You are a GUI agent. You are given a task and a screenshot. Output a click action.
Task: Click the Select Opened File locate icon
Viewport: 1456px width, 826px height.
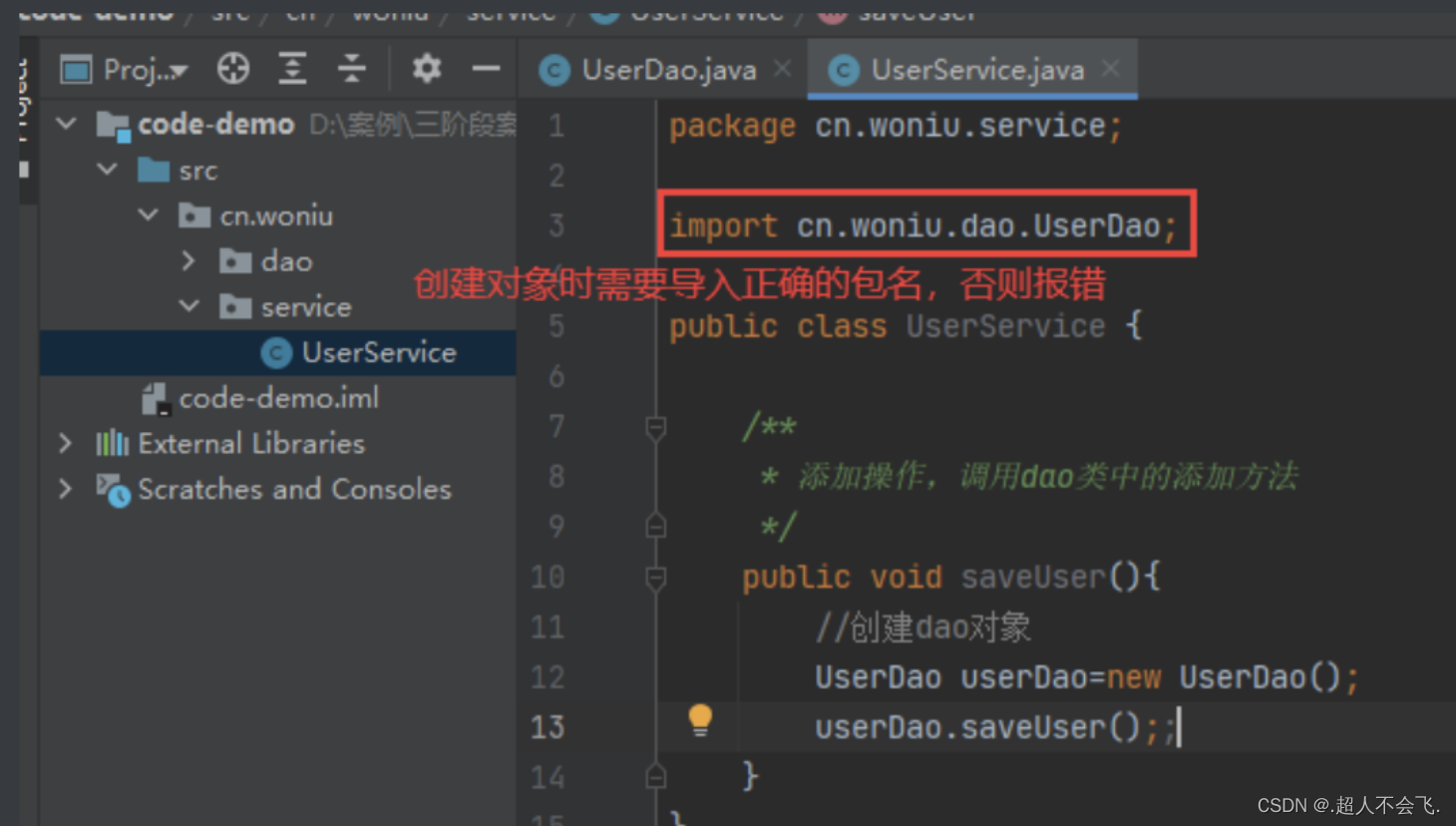point(233,69)
